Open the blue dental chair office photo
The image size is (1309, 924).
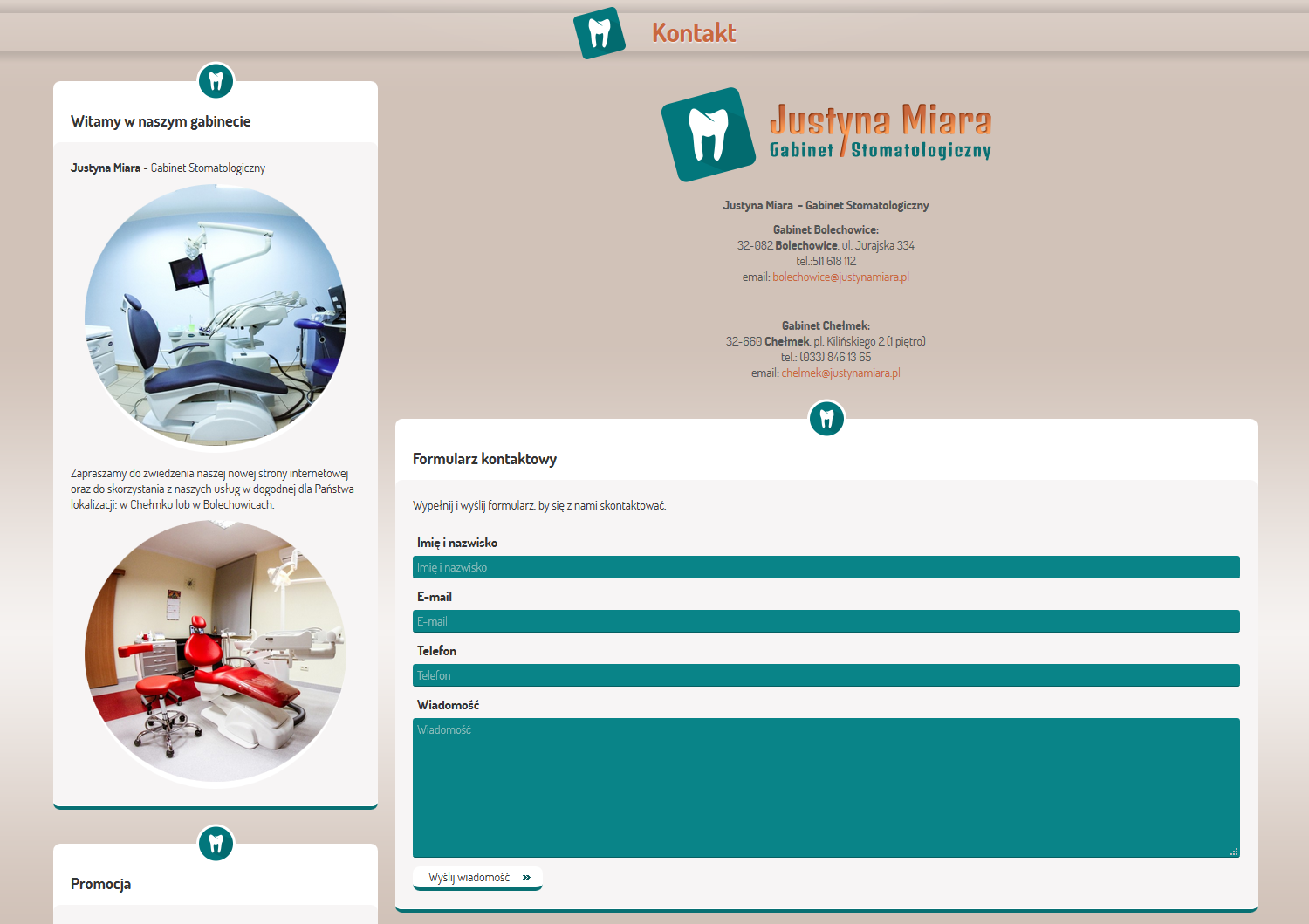tap(216, 316)
